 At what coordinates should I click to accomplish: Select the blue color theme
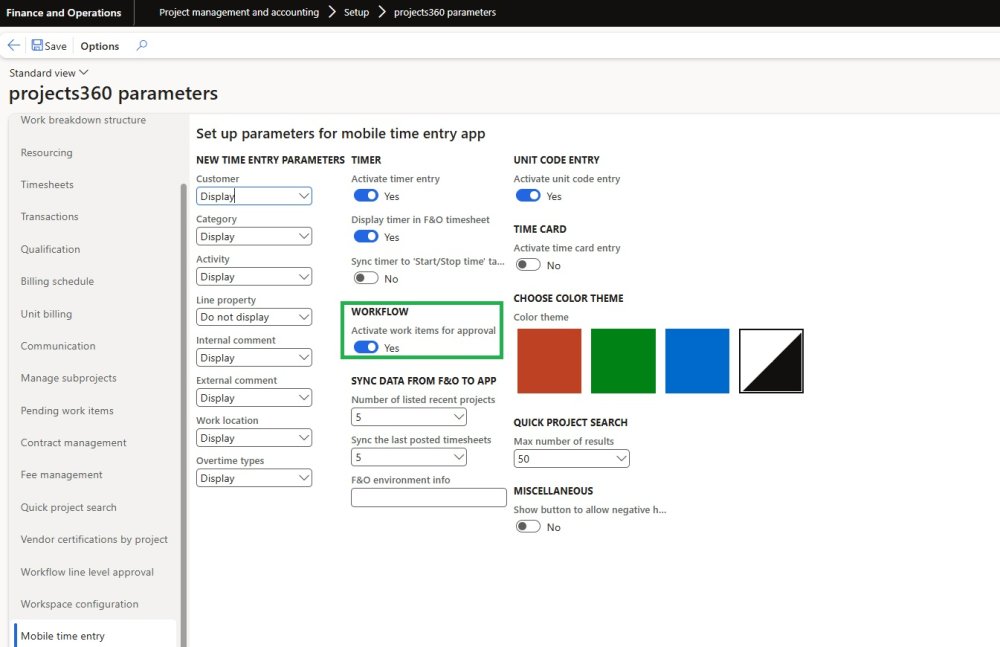pyautogui.click(x=697, y=361)
